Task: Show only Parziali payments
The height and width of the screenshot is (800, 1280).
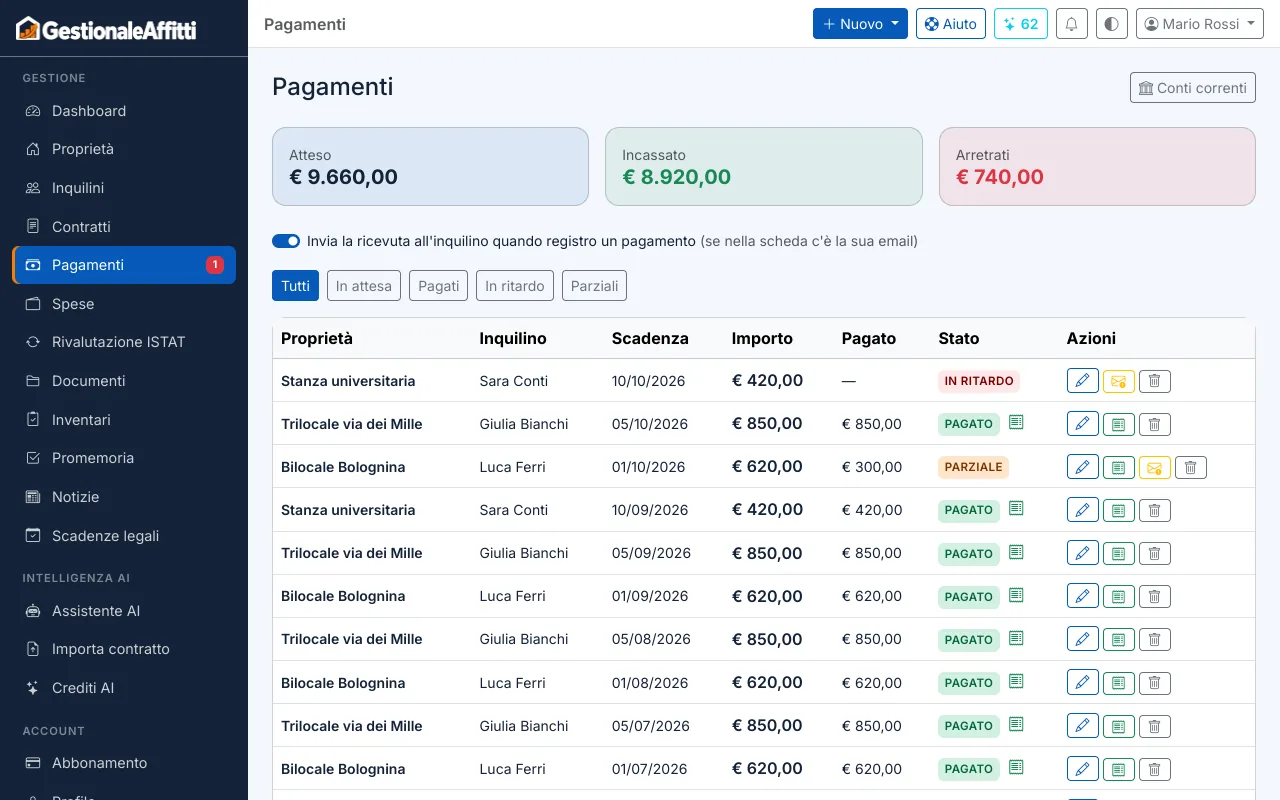Action: point(594,286)
